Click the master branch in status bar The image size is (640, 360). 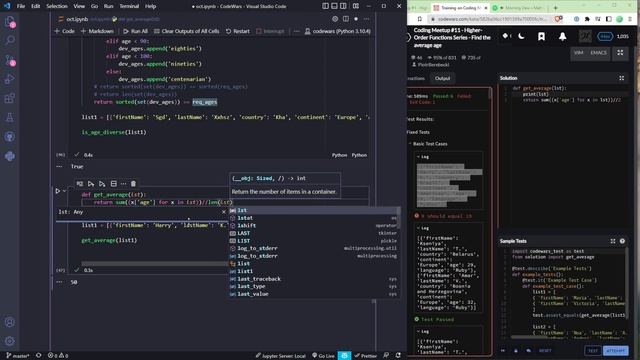tap(17, 356)
